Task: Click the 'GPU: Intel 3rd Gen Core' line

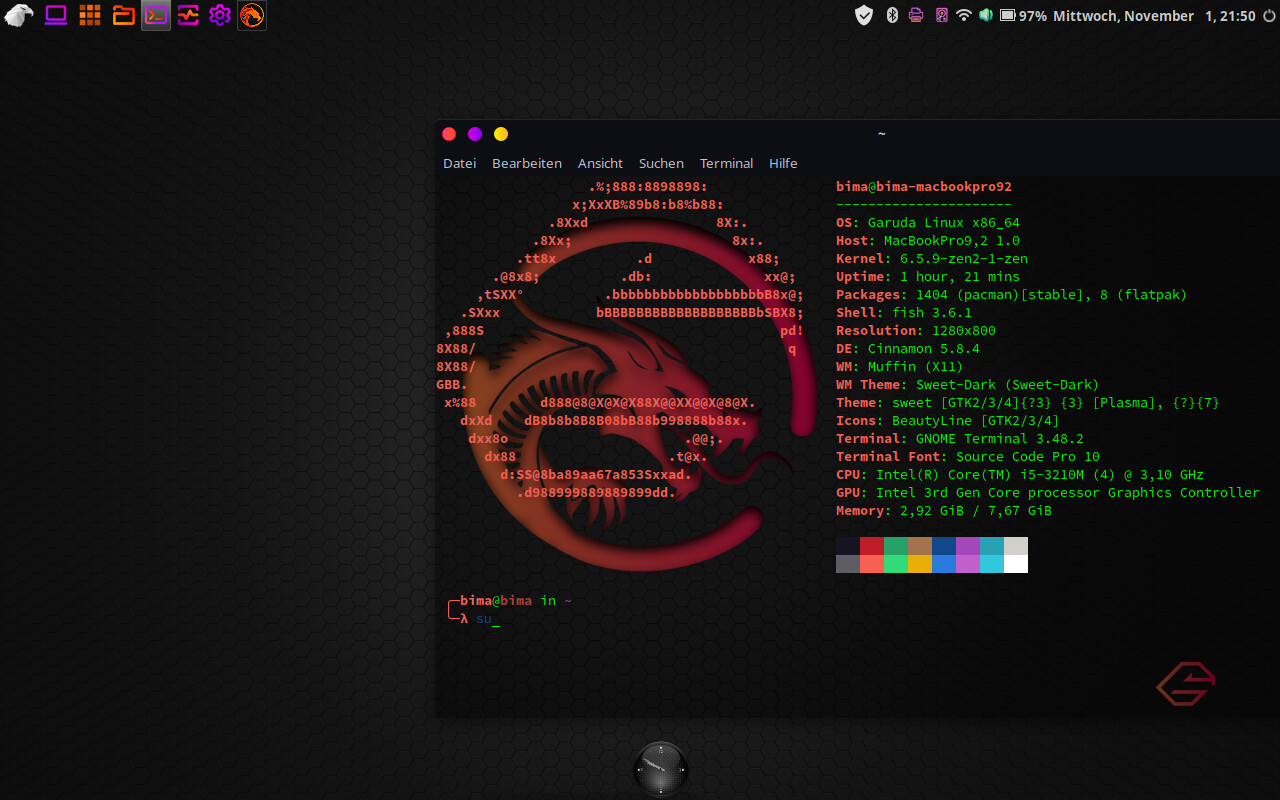Action: tap(1048, 493)
